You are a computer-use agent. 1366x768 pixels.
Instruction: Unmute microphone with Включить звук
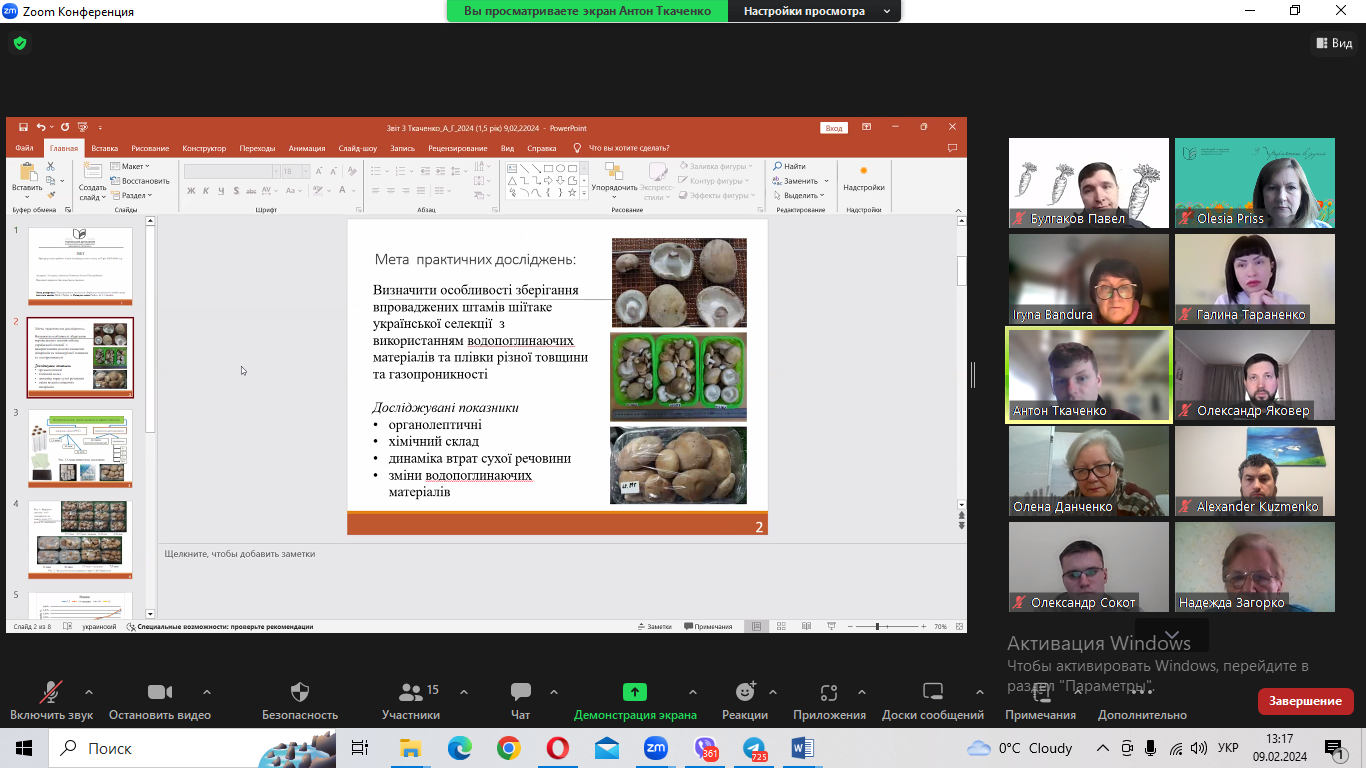(51, 693)
